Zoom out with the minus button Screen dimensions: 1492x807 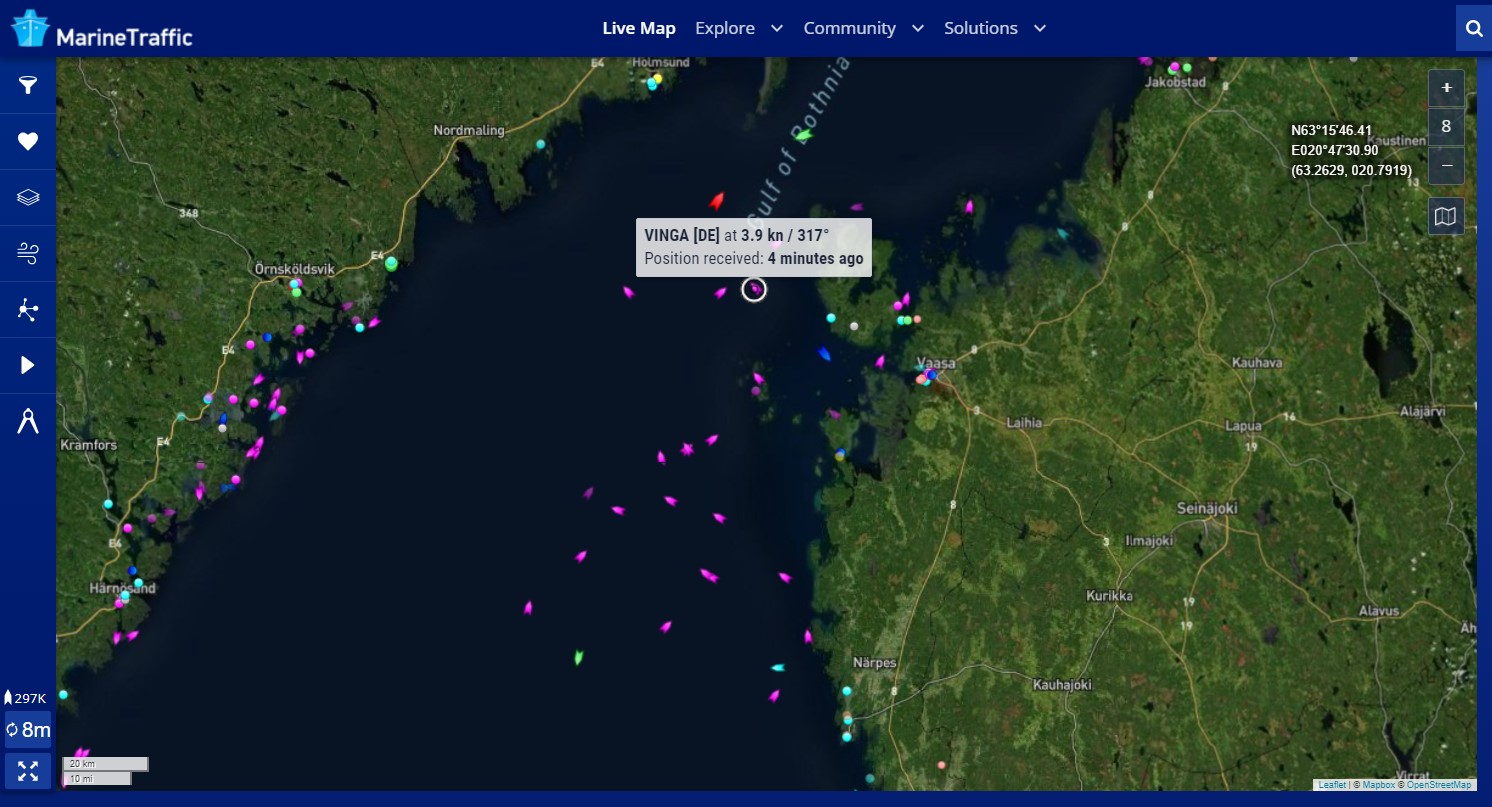pyautogui.click(x=1446, y=165)
